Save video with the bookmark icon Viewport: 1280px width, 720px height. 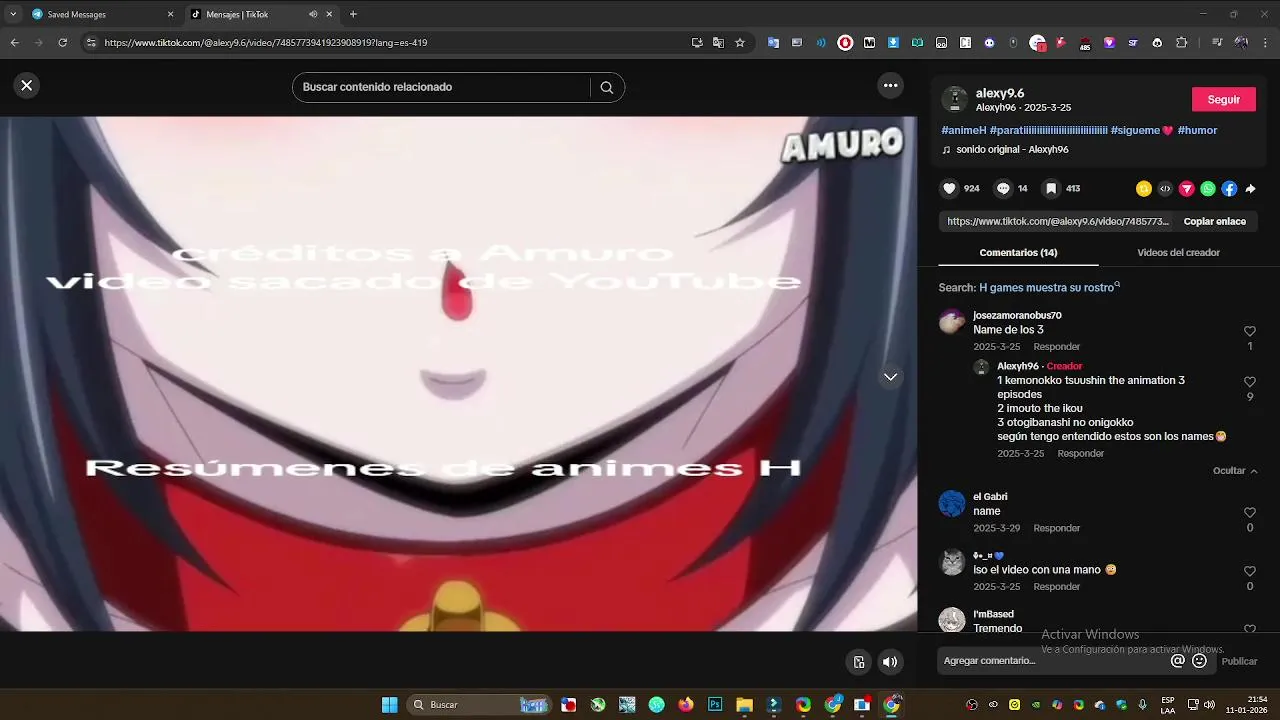(1051, 188)
